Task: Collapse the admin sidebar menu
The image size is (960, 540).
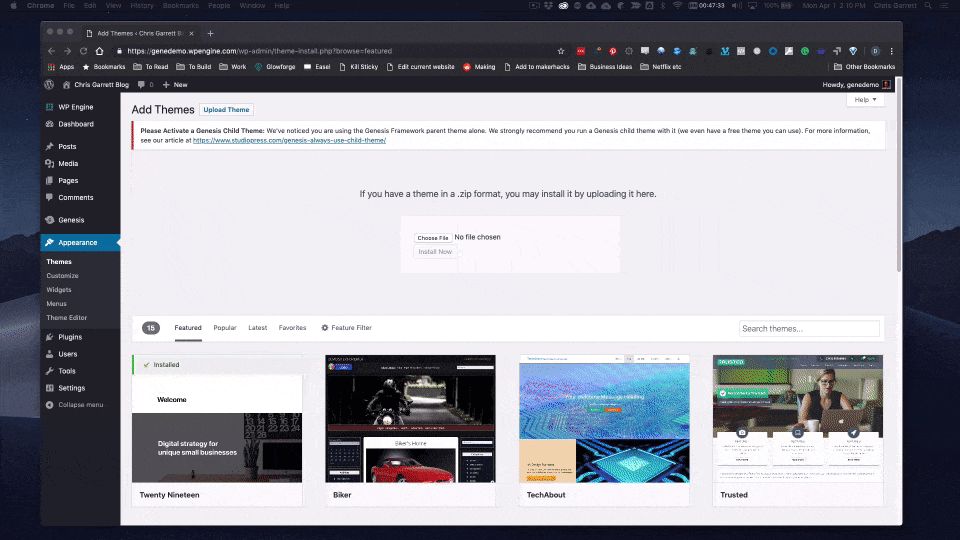Action: (74, 405)
